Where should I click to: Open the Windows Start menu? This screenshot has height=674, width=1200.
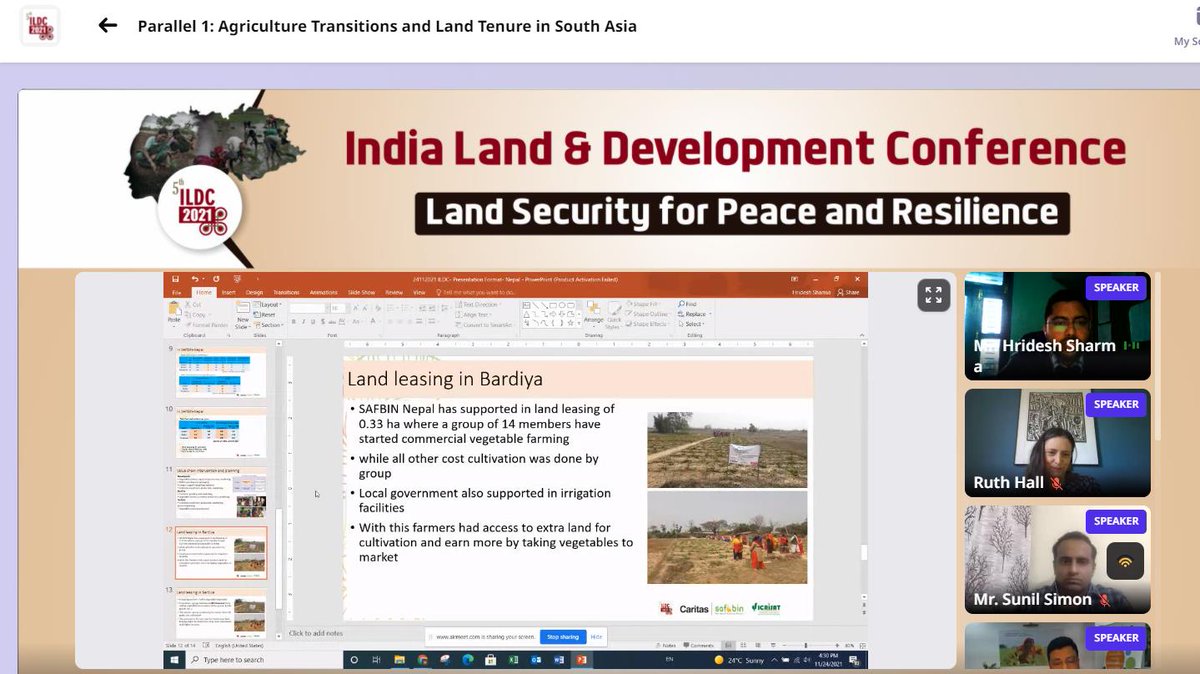point(173,660)
